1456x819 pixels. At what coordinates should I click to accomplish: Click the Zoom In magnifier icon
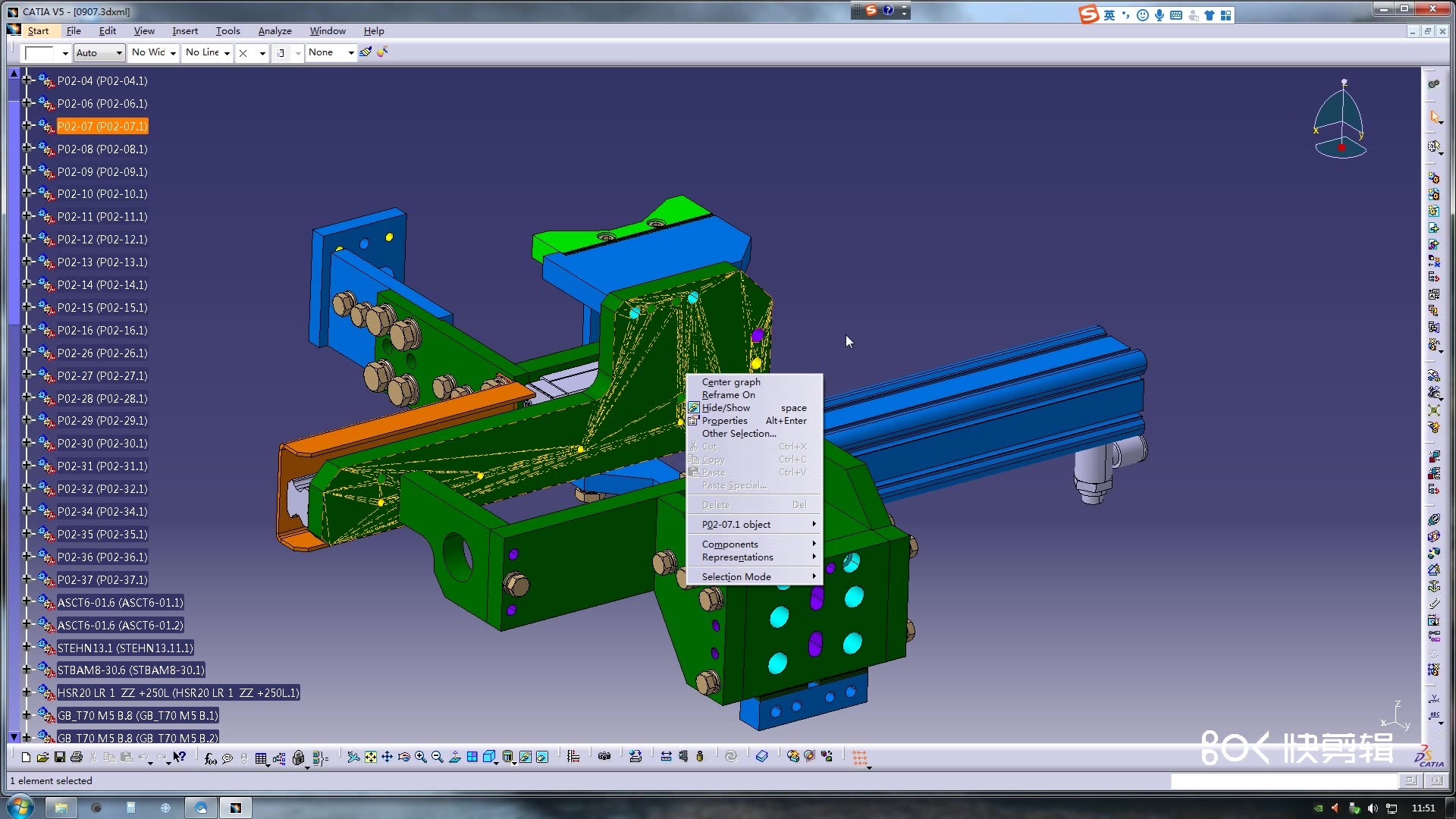pyautogui.click(x=420, y=757)
